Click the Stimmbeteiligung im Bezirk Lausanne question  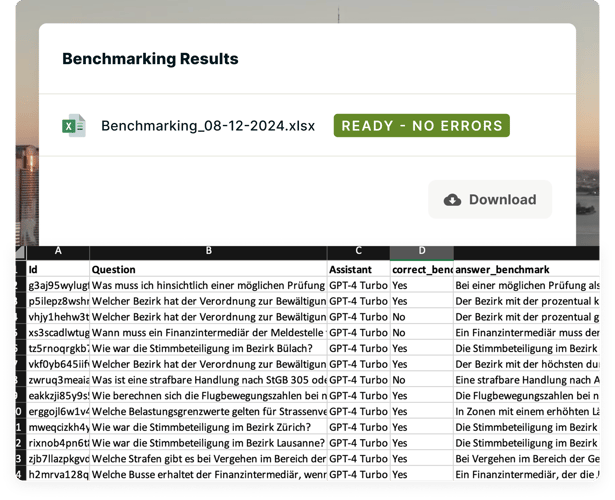(208, 443)
